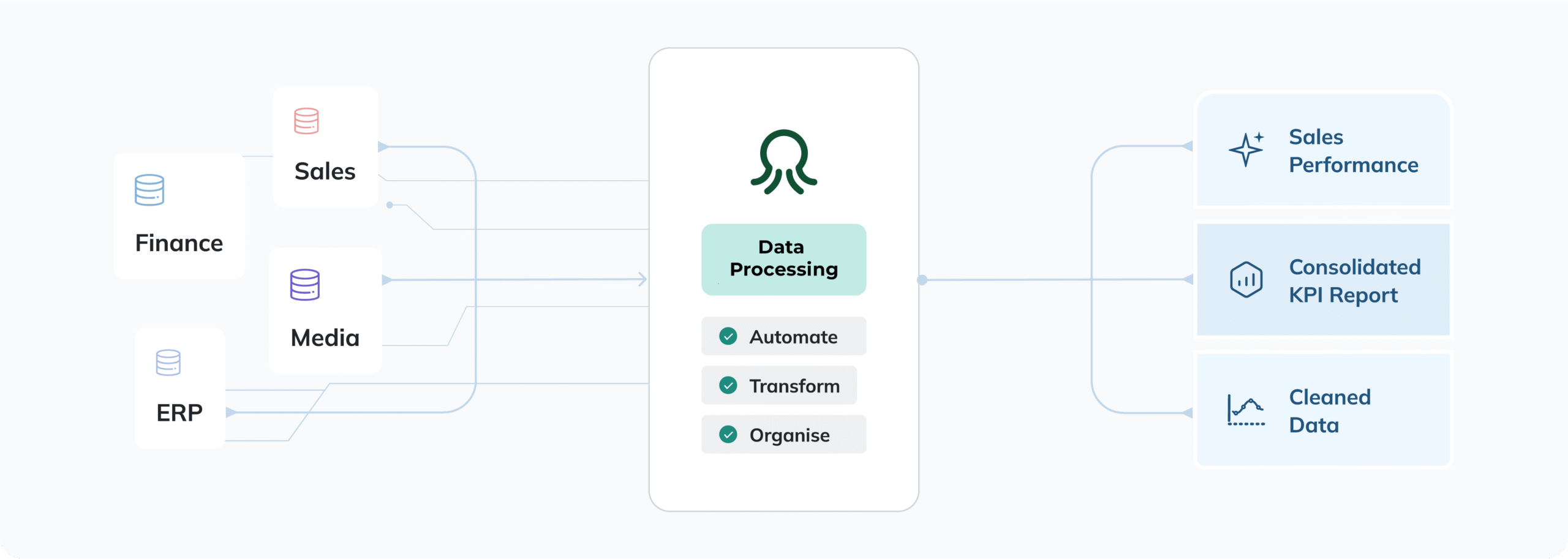Click the red Sales database icon
Viewport: 1568px width, 559px height.
(306, 121)
